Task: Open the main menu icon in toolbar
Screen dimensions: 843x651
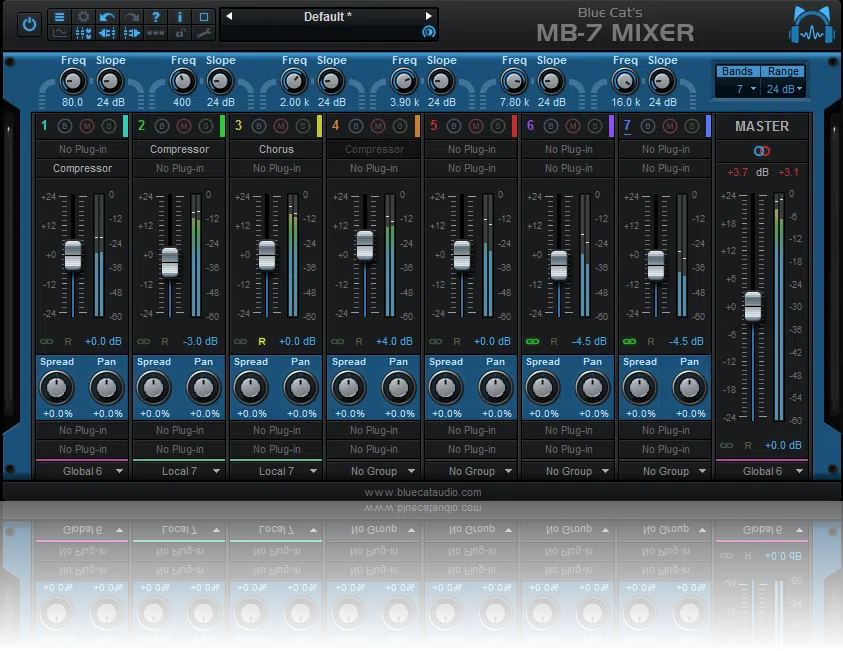Action: pyautogui.click(x=59, y=17)
